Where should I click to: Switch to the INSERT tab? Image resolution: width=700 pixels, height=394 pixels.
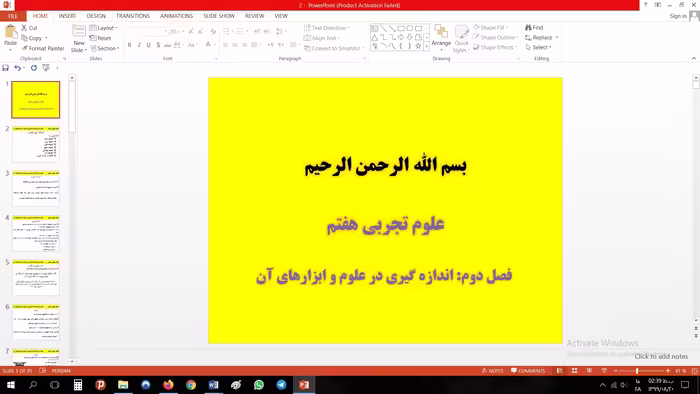pyautogui.click(x=67, y=16)
